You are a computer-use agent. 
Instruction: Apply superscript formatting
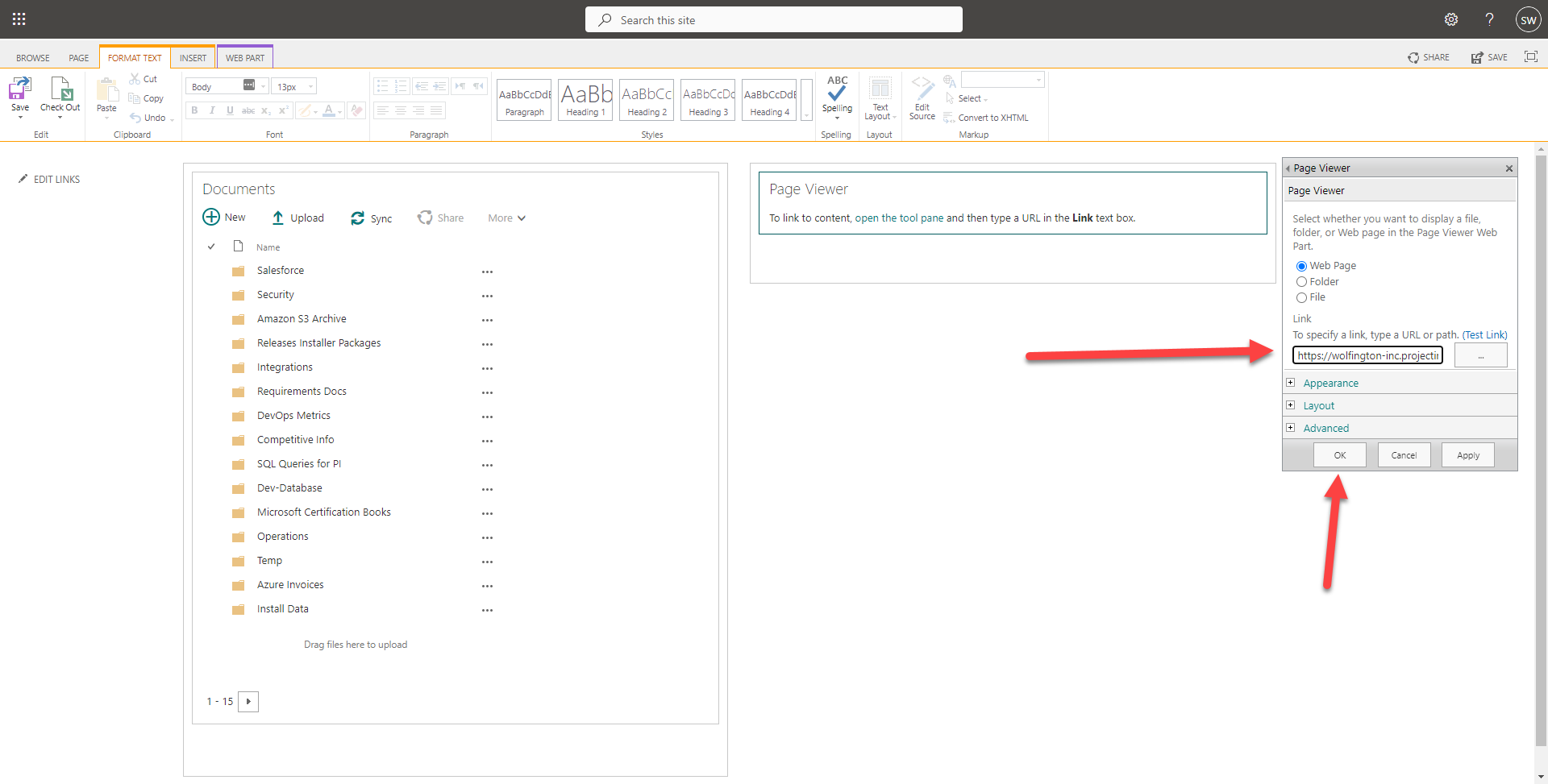coord(283,110)
